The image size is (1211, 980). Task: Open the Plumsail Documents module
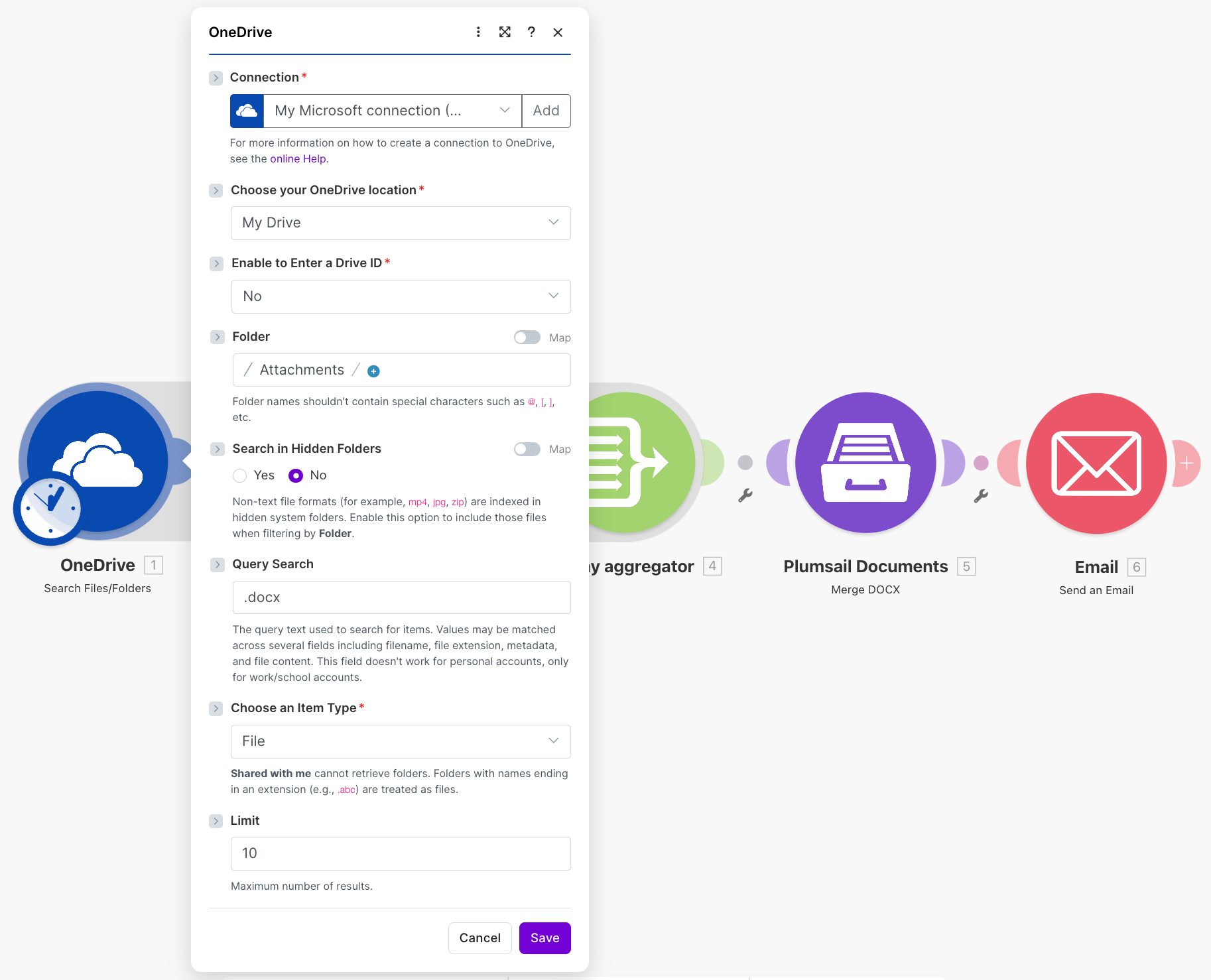click(x=865, y=463)
